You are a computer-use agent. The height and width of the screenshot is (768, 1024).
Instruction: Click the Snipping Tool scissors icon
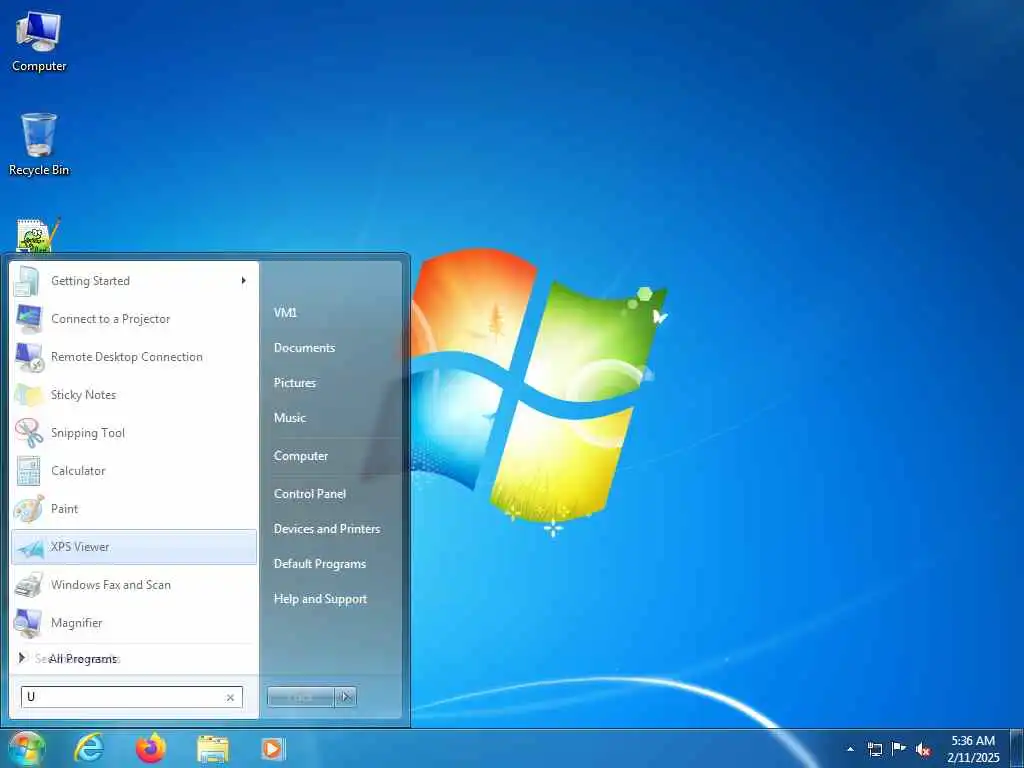click(x=29, y=433)
